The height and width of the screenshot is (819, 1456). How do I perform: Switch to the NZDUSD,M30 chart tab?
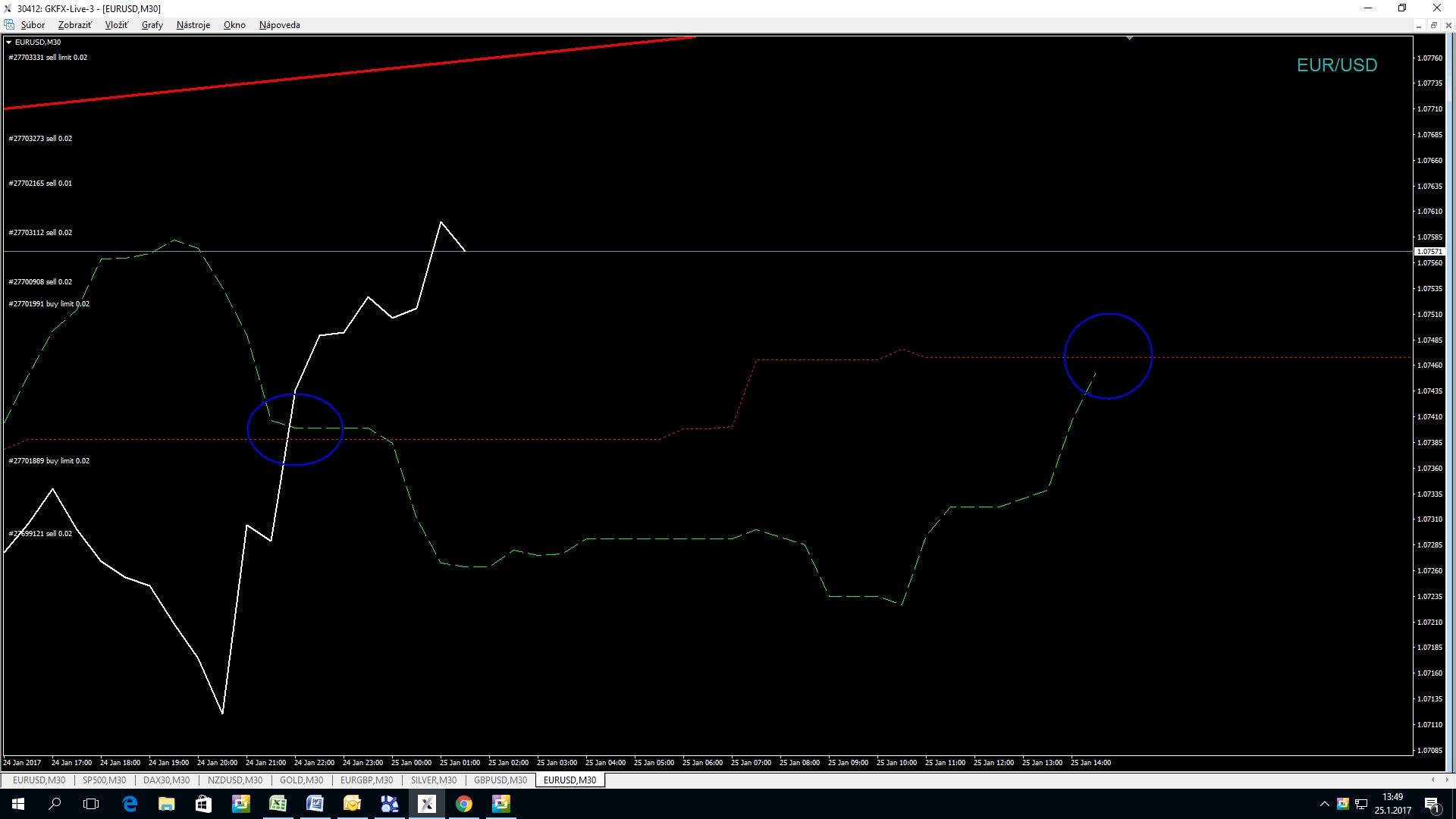point(235,780)
